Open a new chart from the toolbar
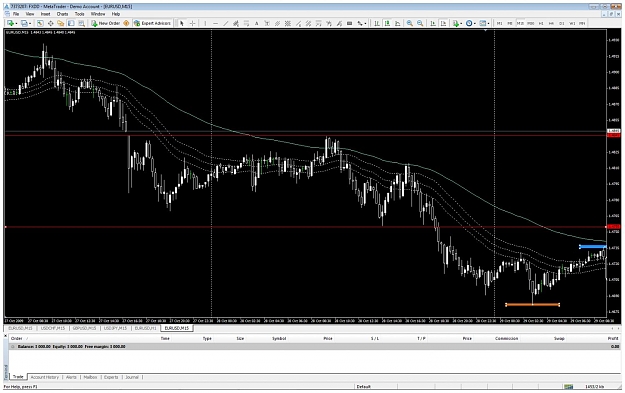This screenshot has width=625, height=393. coord(10,23)
